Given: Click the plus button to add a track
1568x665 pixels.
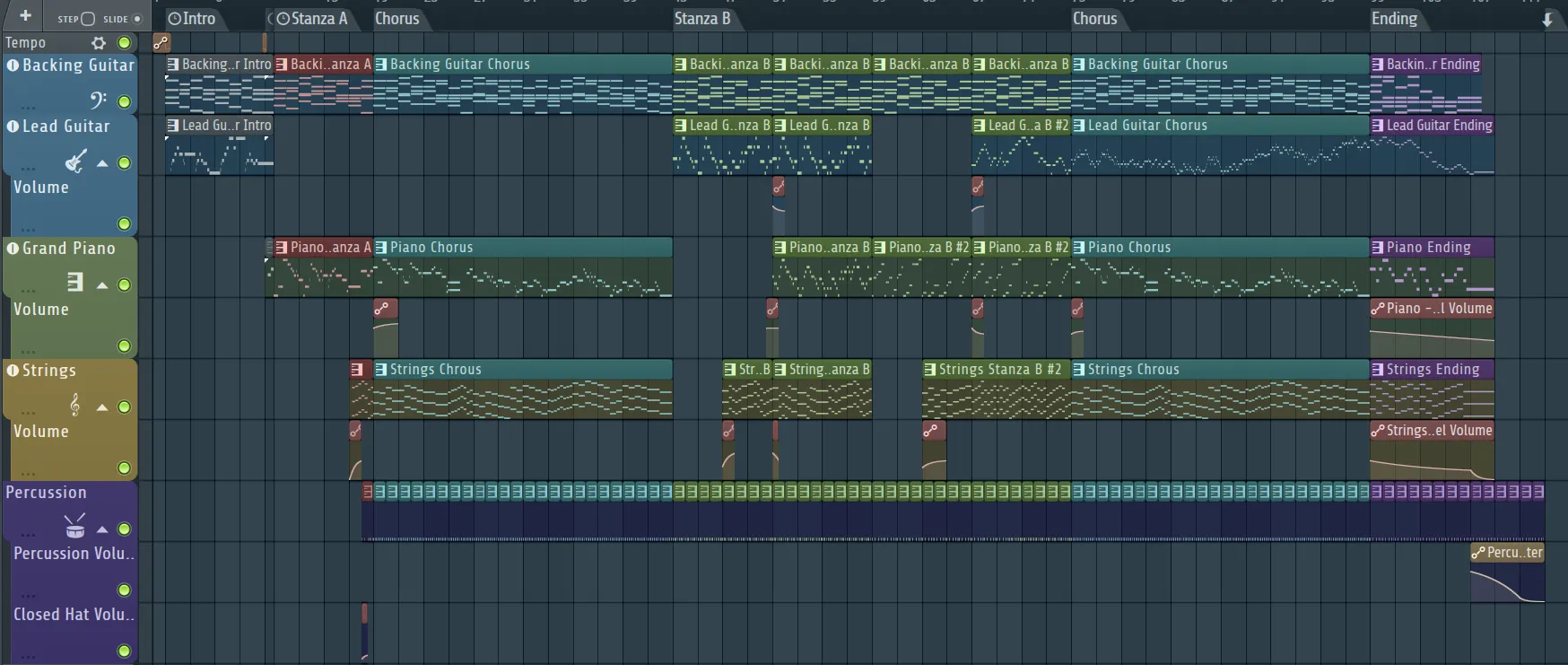Looking at the screenshot, I should point(25,16).
